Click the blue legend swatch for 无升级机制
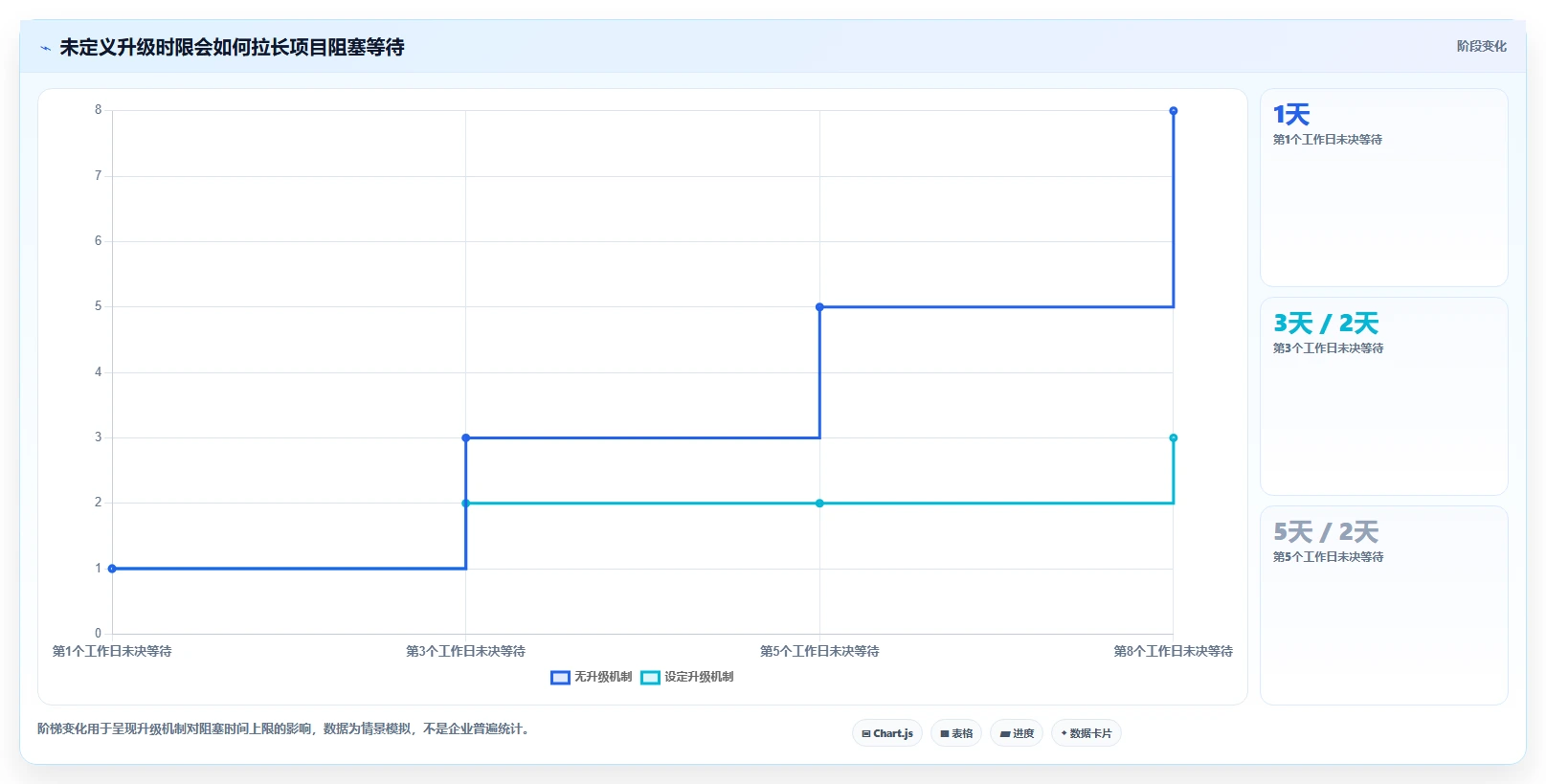 click(560, 678)
